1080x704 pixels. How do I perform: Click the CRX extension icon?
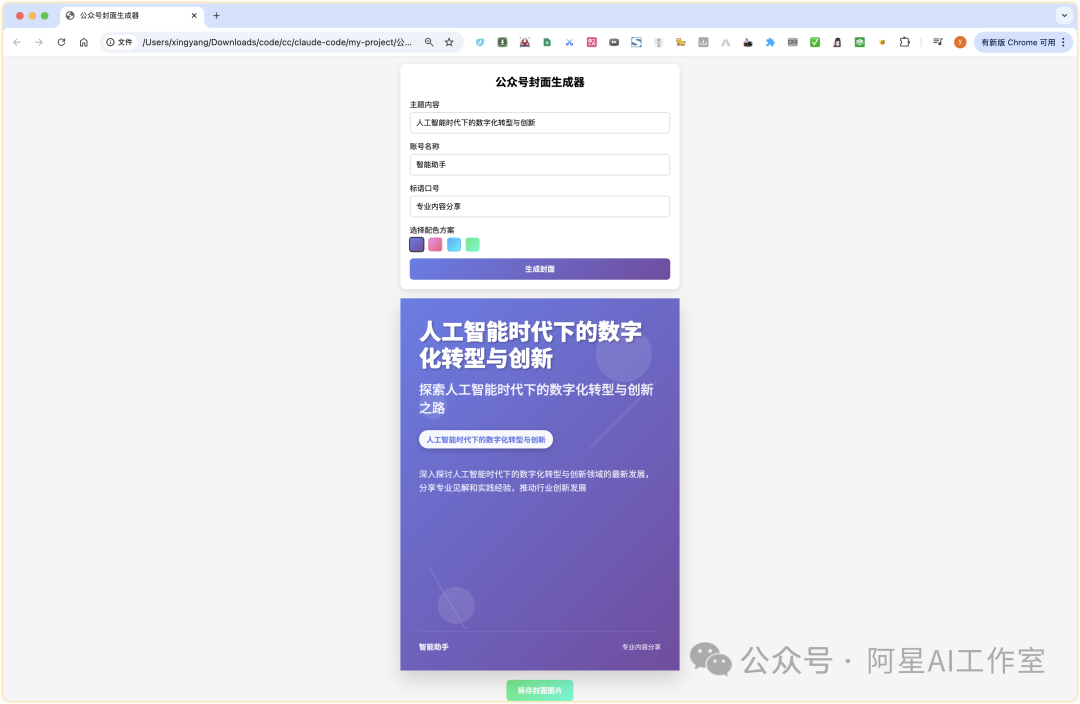click(793, 42)
